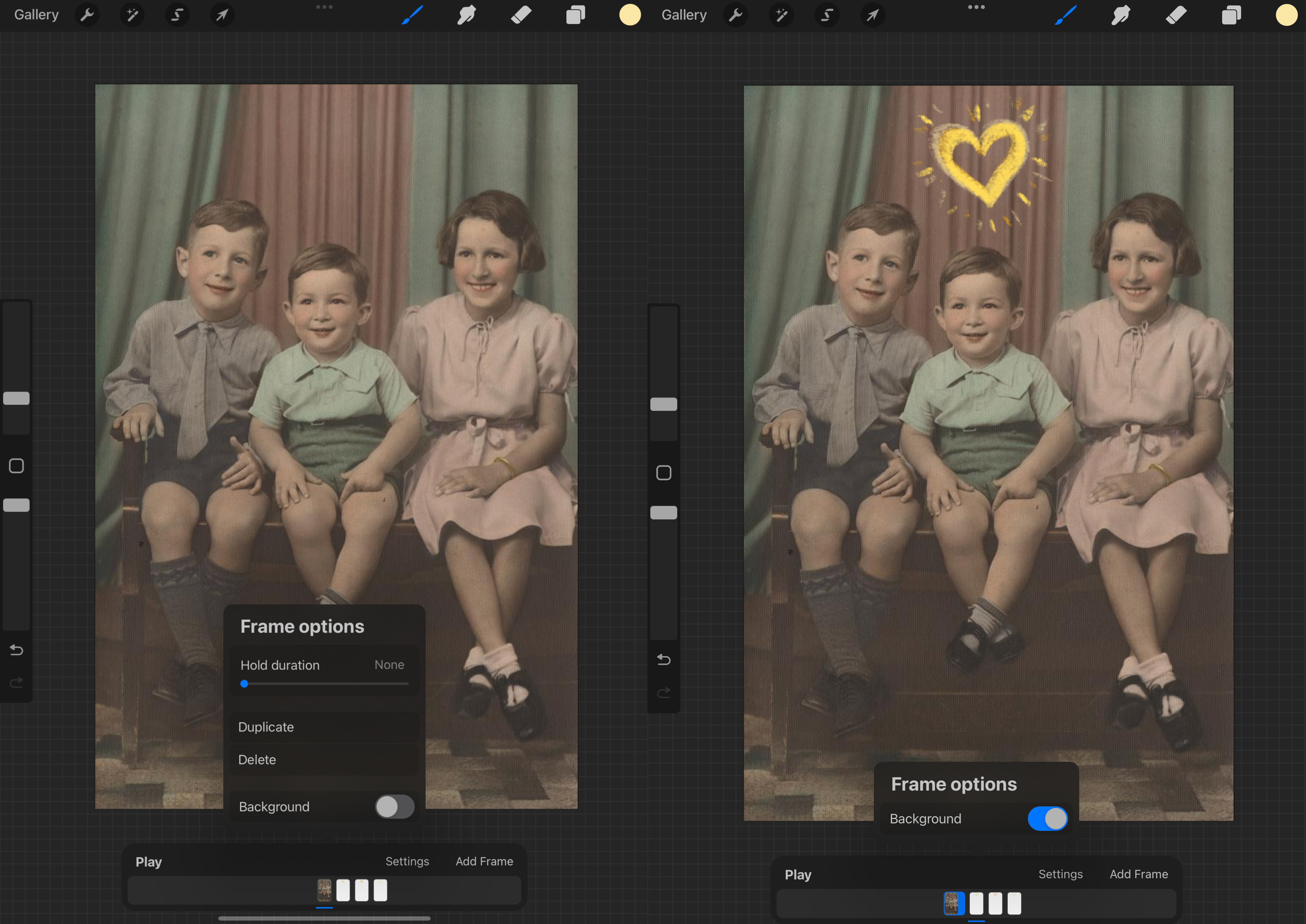Open the three-dots multitasking menu in right window
Image resolution: width=1306 pixels, height=924 pixels.
pyautogui.click(x=976, y=7)
